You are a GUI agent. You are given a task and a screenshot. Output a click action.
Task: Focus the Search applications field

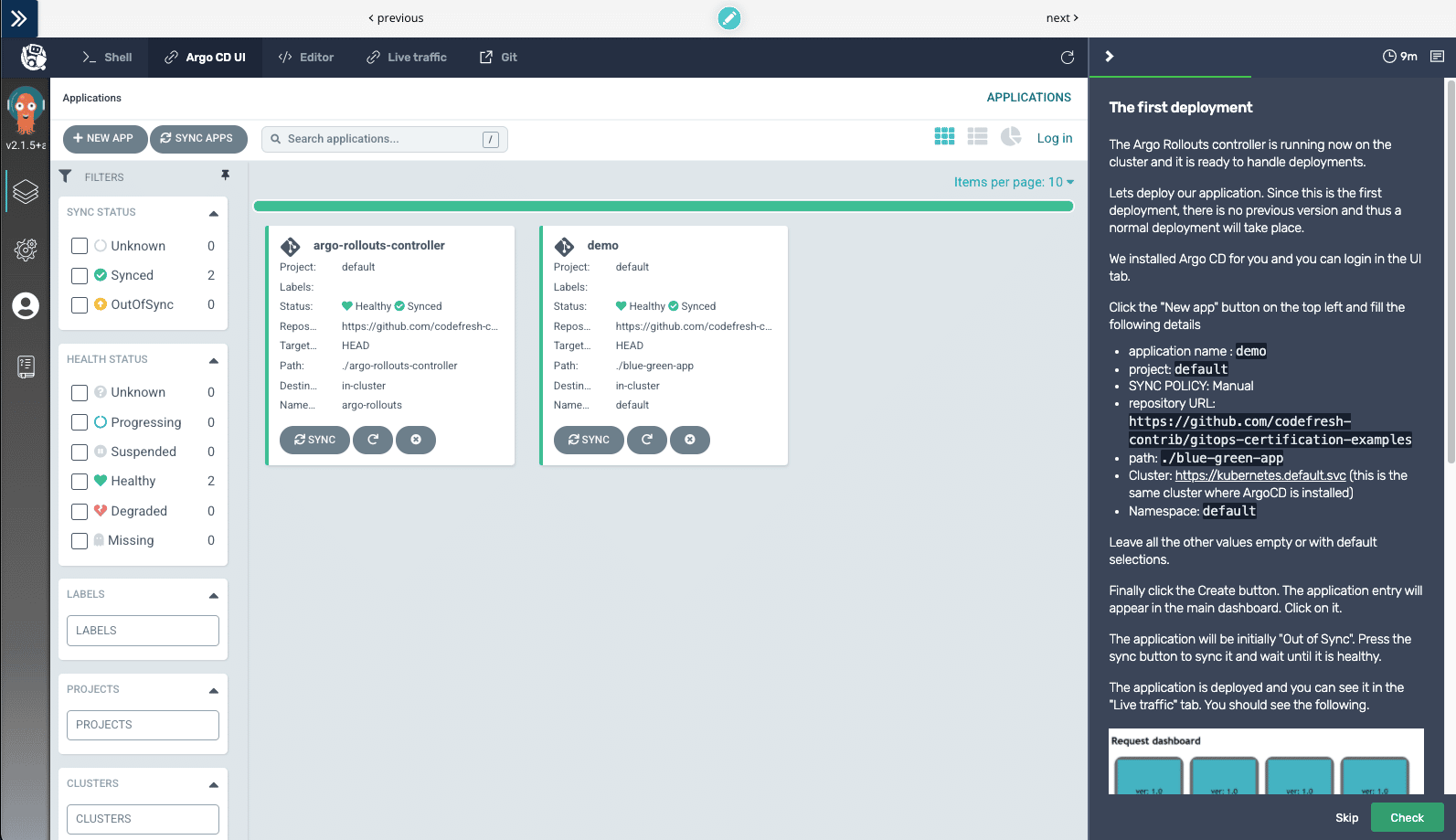coord(382,139)
